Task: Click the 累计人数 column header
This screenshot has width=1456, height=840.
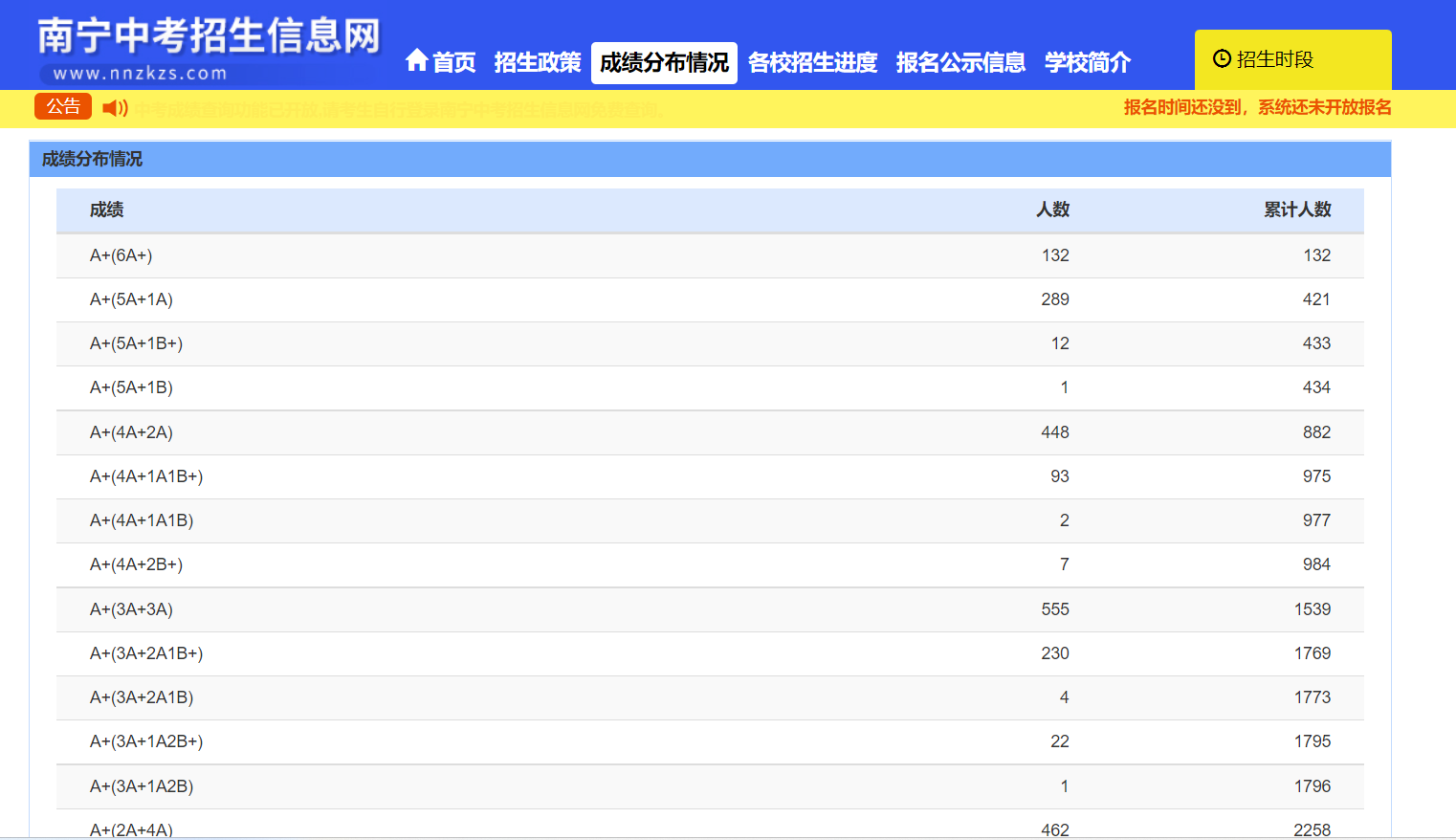Action: (1297, 210)
